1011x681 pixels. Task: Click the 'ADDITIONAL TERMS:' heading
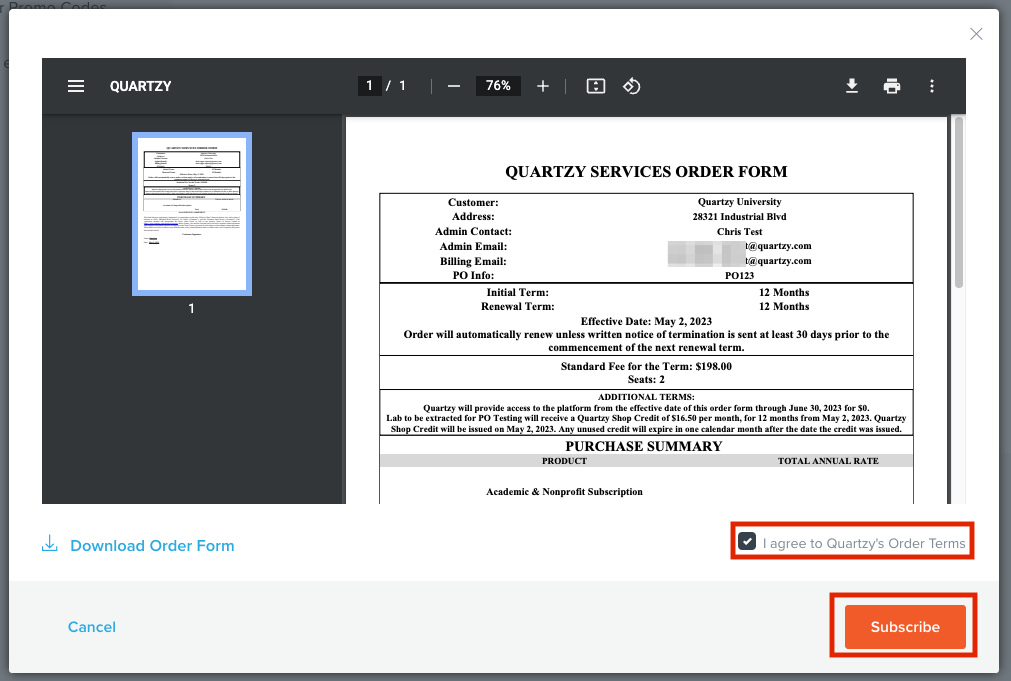pyautogui.click(x=646, y=397)
